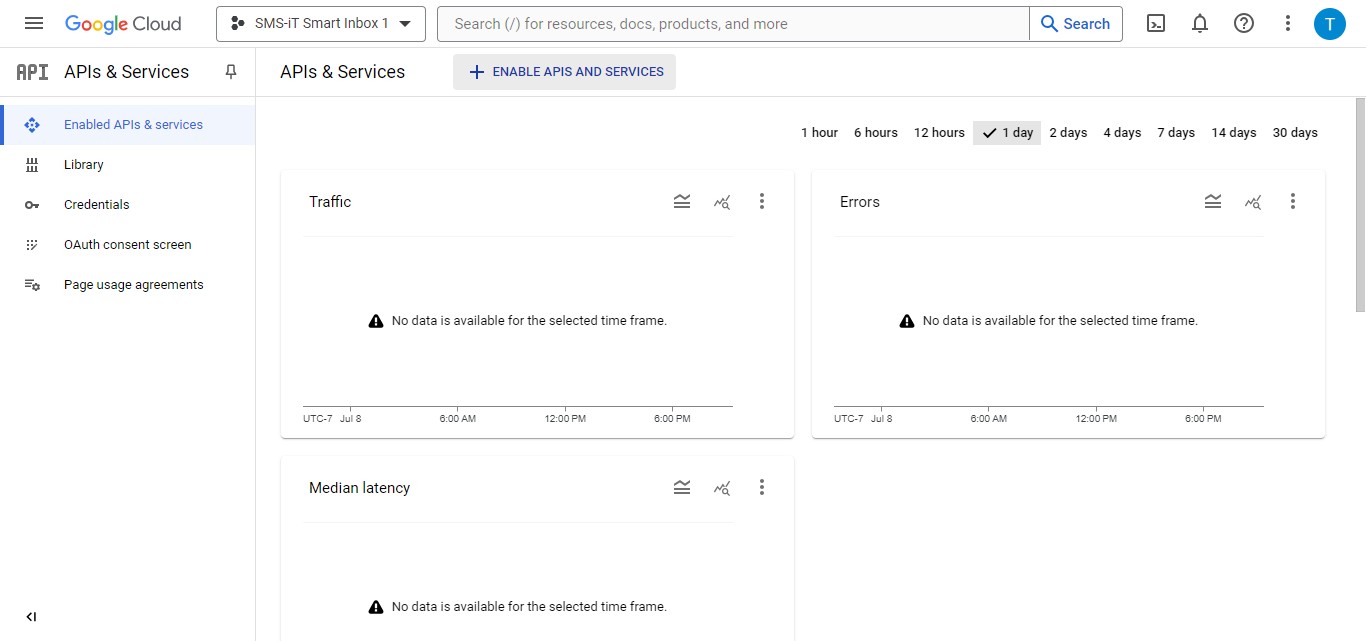Screen dimensions: 1366x641
Task: Select the 12 hours interval option
Action: click(938, 132)
